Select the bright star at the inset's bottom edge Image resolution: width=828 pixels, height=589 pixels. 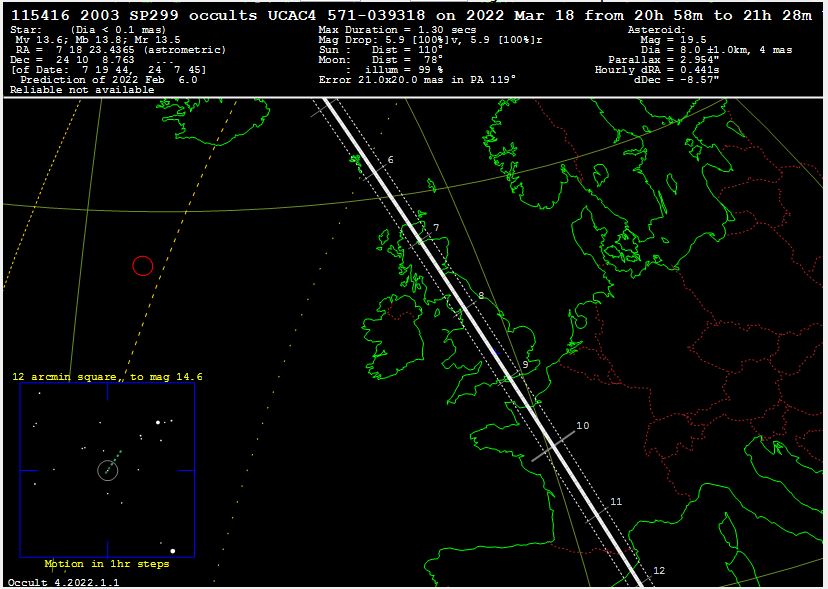click(x=172, y=551)
